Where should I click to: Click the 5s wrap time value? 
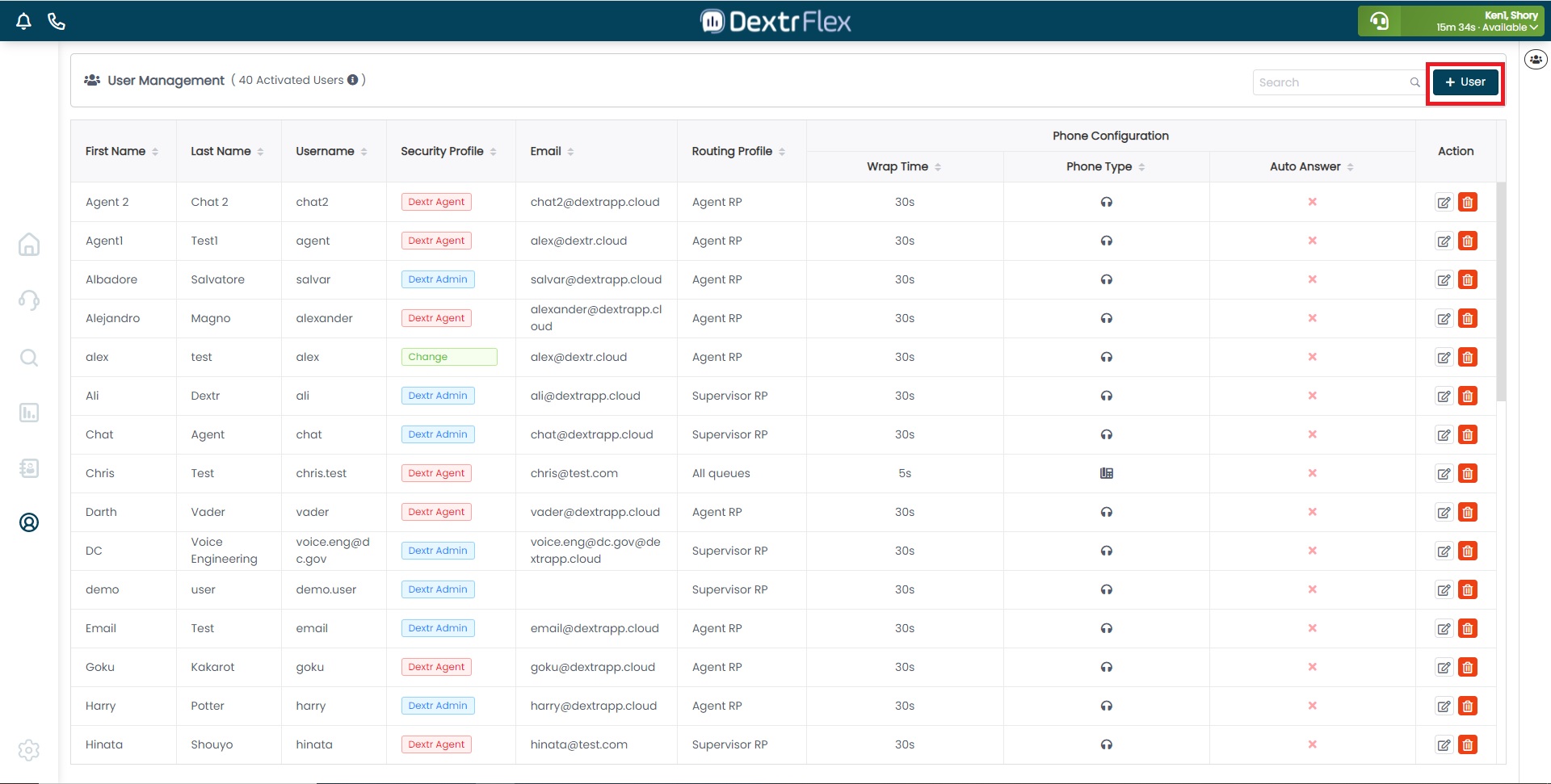tap(905, 473)
